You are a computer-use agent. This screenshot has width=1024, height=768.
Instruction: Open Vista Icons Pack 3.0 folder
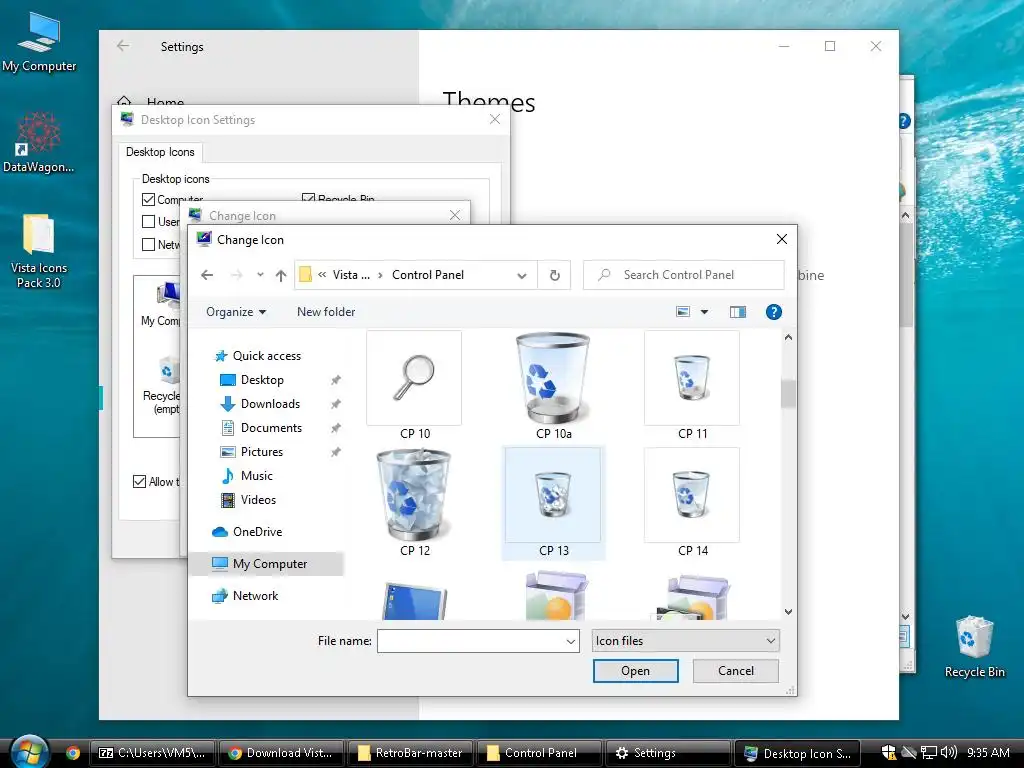pos(39,251)
